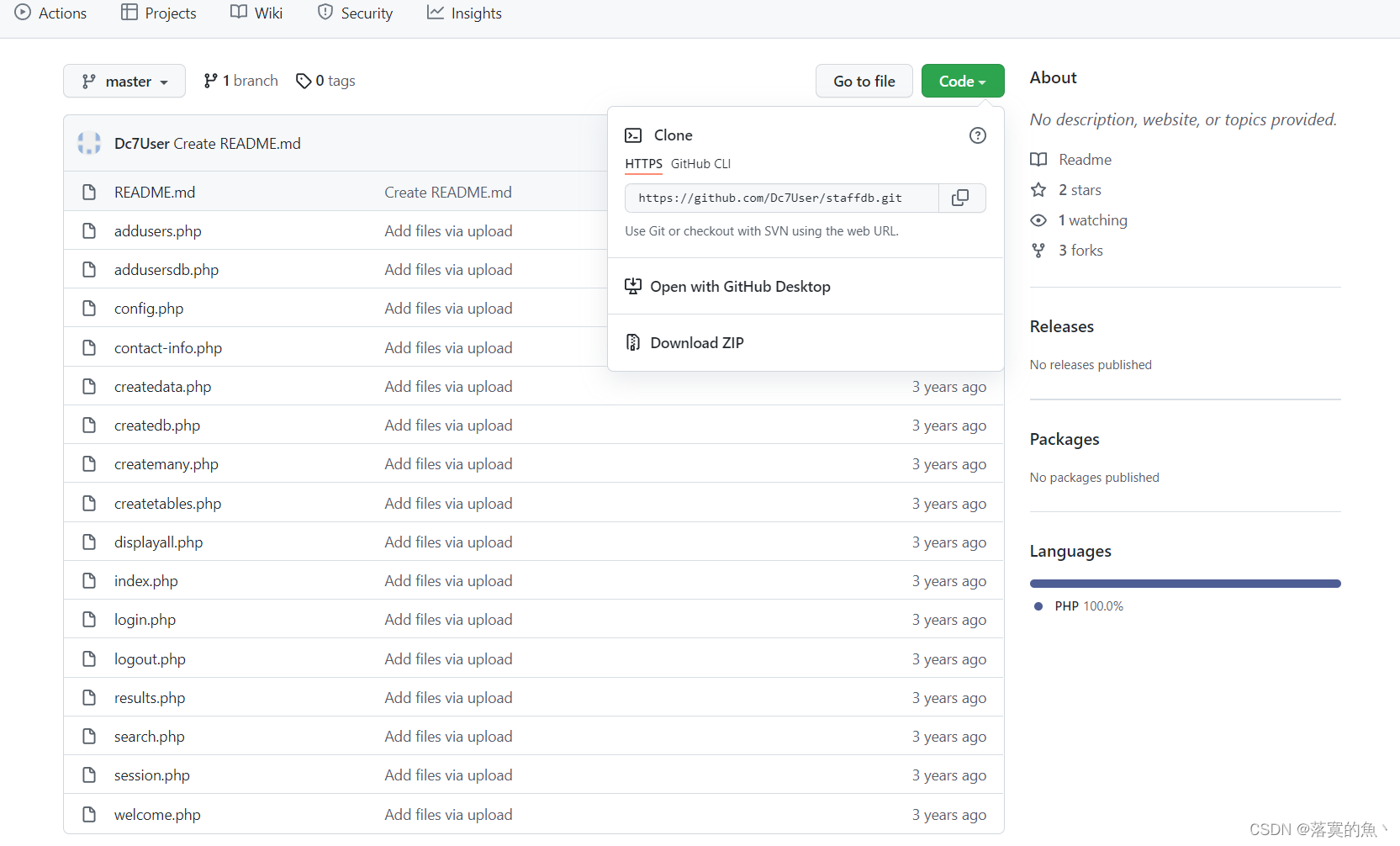Click the file icon beside login.php
This screenshot has width=1400, height=846.
click(89, 620)
